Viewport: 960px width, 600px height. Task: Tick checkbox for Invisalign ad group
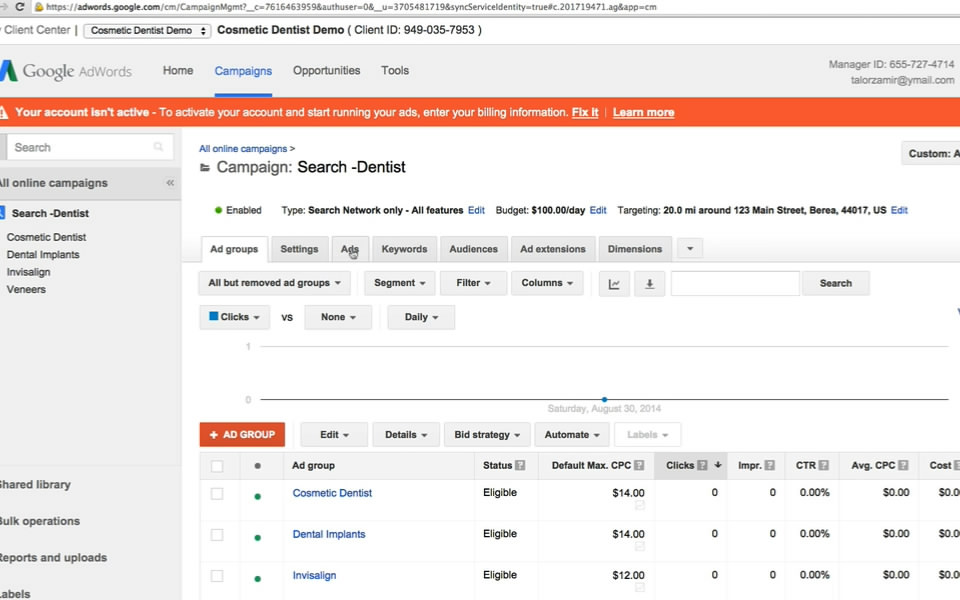point(217,576)
